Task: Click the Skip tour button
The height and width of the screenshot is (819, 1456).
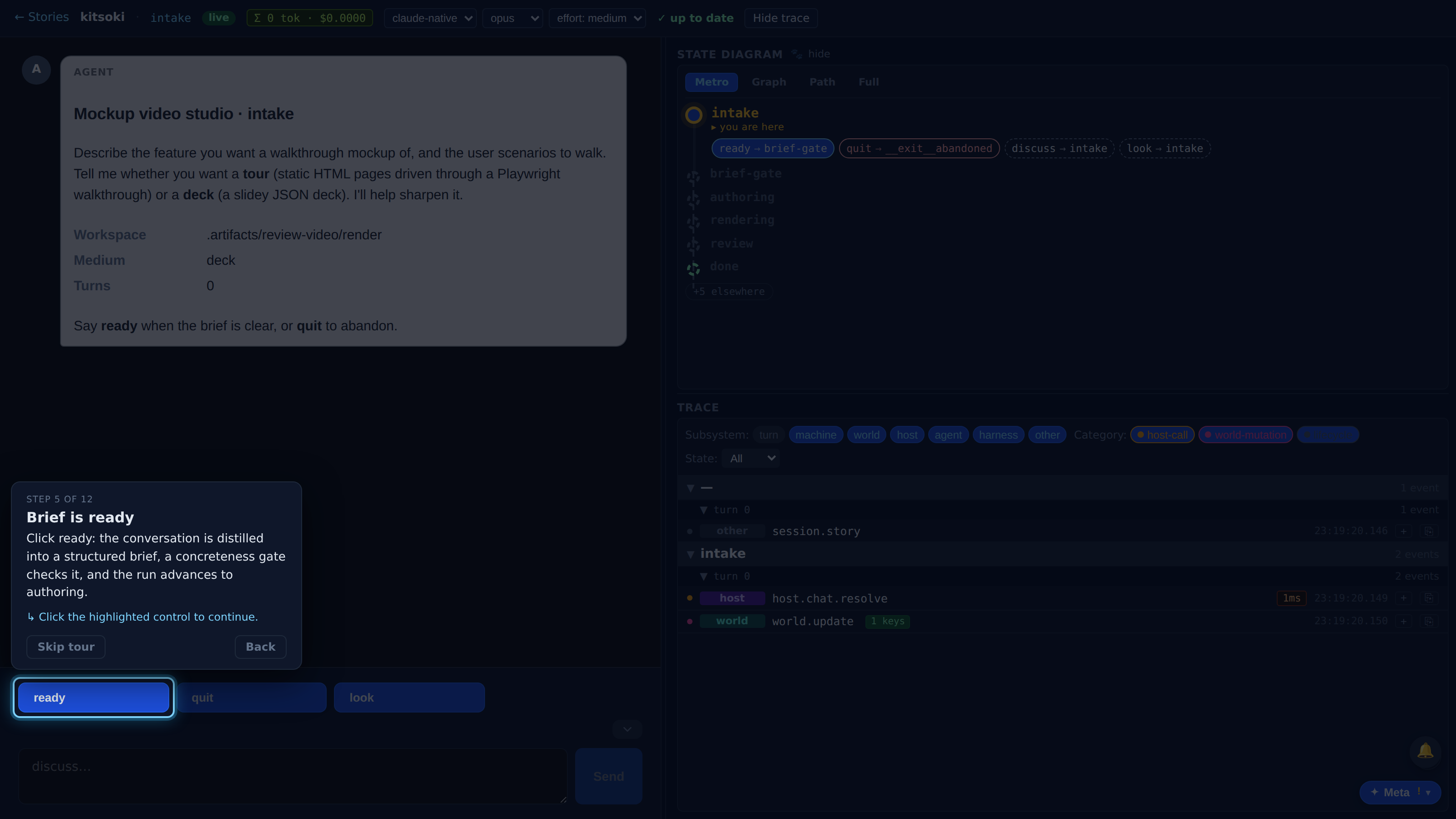Action: pos(66,647)
